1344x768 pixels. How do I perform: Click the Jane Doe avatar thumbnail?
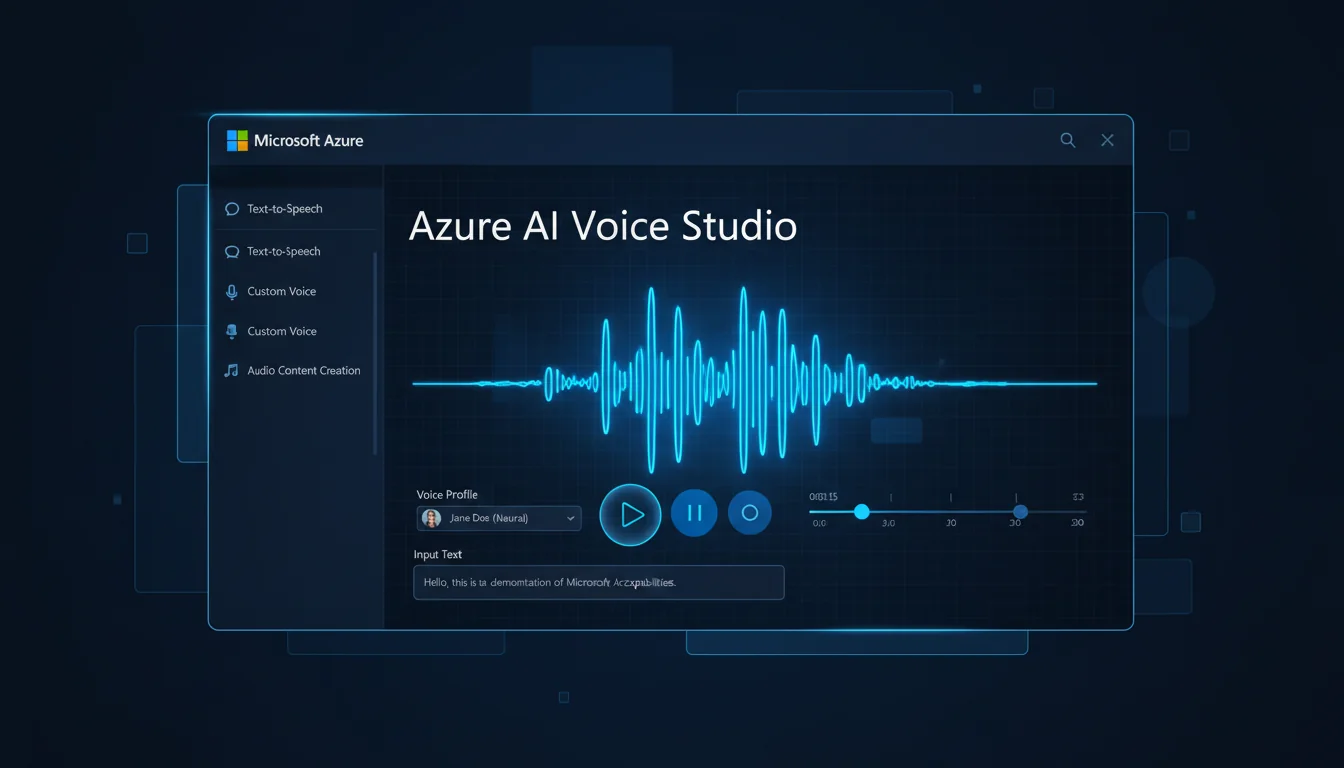pos(431,518)
